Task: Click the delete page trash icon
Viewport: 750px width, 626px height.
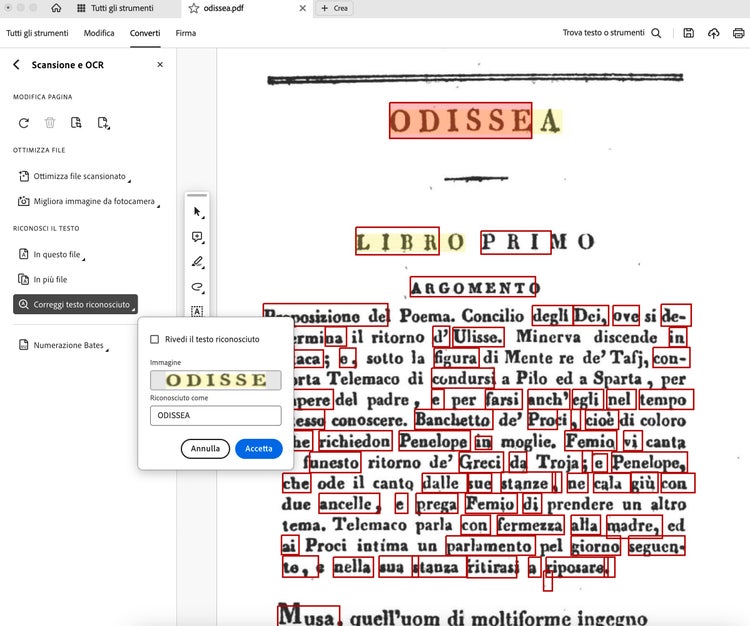Action: point(50,123)
